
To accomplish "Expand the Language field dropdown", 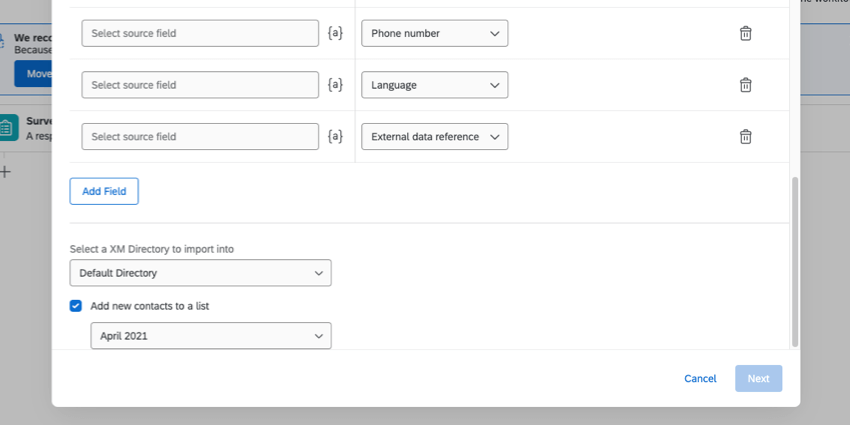I will pos(434,85).
